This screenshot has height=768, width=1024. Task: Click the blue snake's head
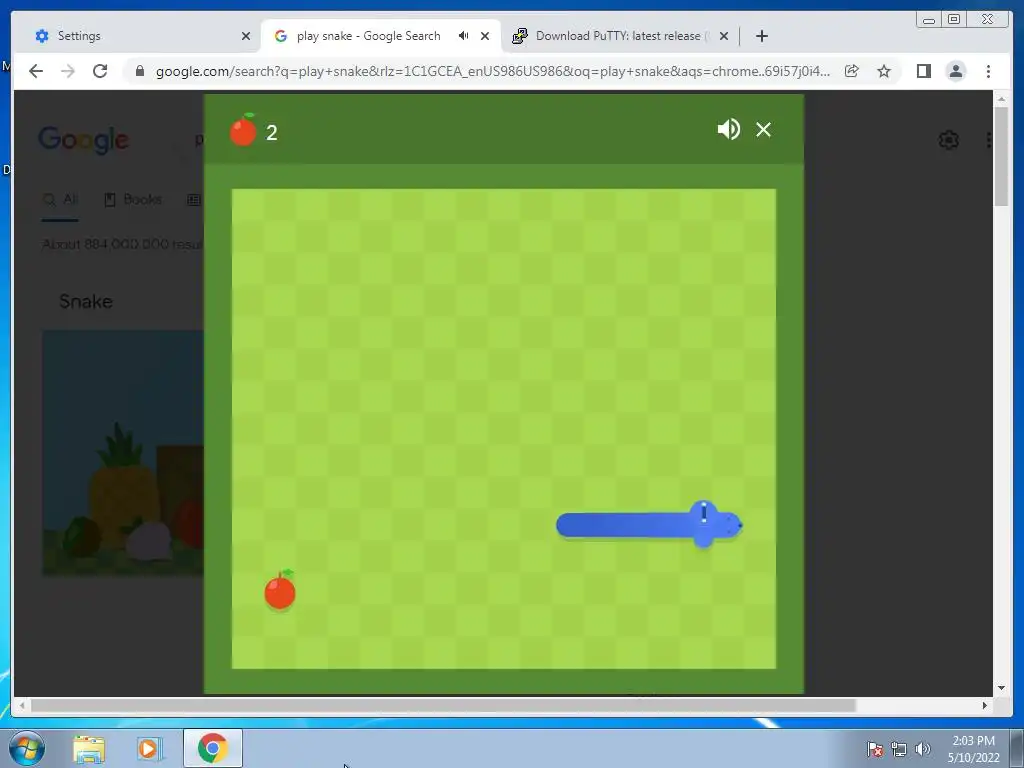point(717,524)
